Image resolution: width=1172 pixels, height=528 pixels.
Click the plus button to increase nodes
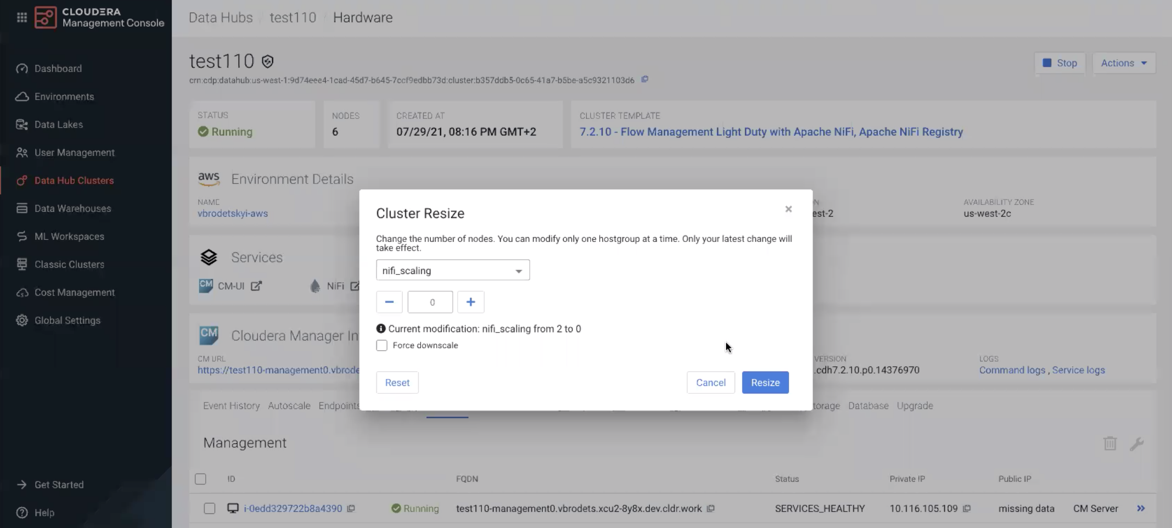coord(470,302)
